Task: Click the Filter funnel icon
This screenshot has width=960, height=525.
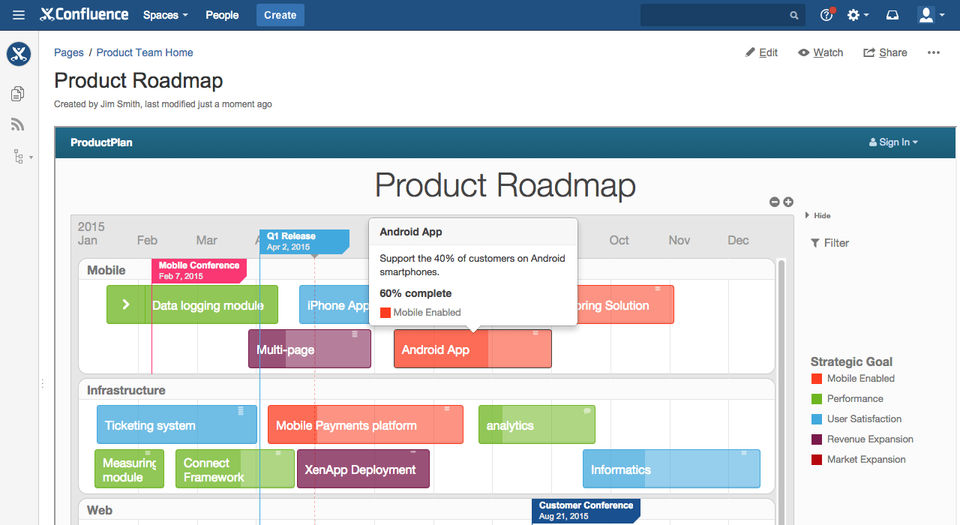Action: pyautogui.click(x=815, y=243)
